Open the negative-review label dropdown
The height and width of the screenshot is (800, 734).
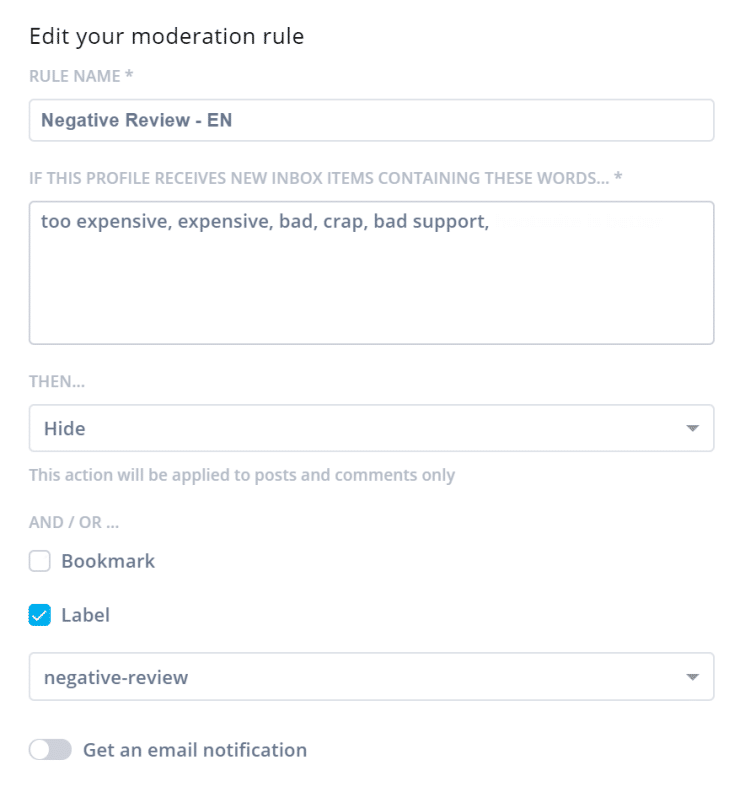(371, 677)
